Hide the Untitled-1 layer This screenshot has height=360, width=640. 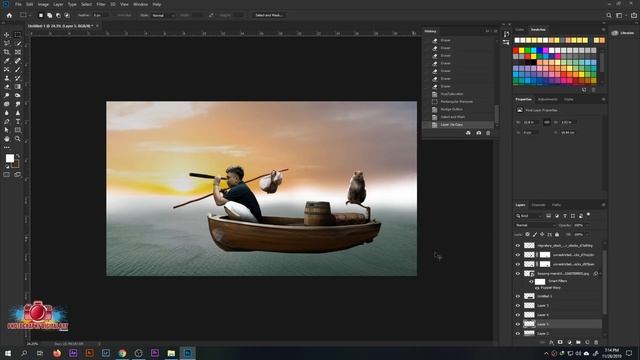(518, 296)
